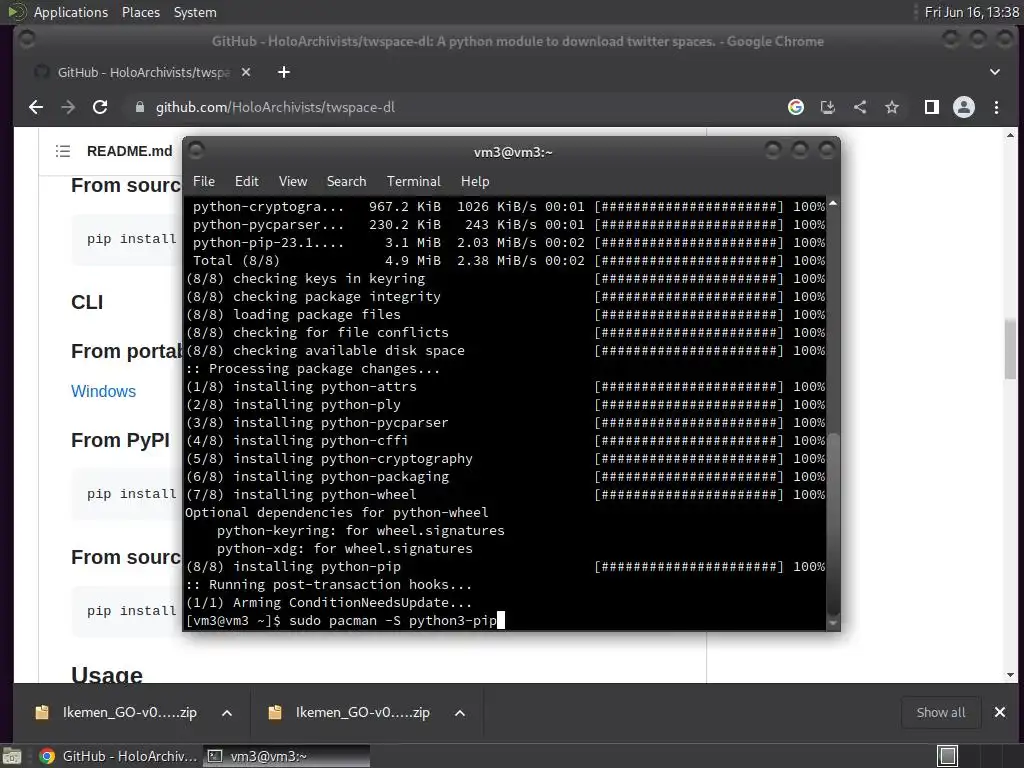Open Chrome three-dot menu
Image resolution: width=1024 pixels, height=768 pixels.
pyautogui.click(x=997, y=107)
